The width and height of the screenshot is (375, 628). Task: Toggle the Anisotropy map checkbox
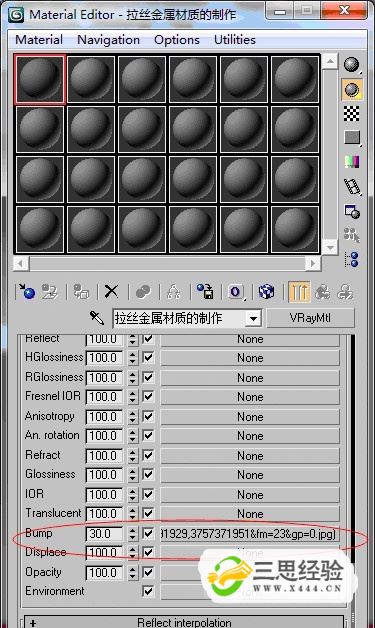(148, 416)
